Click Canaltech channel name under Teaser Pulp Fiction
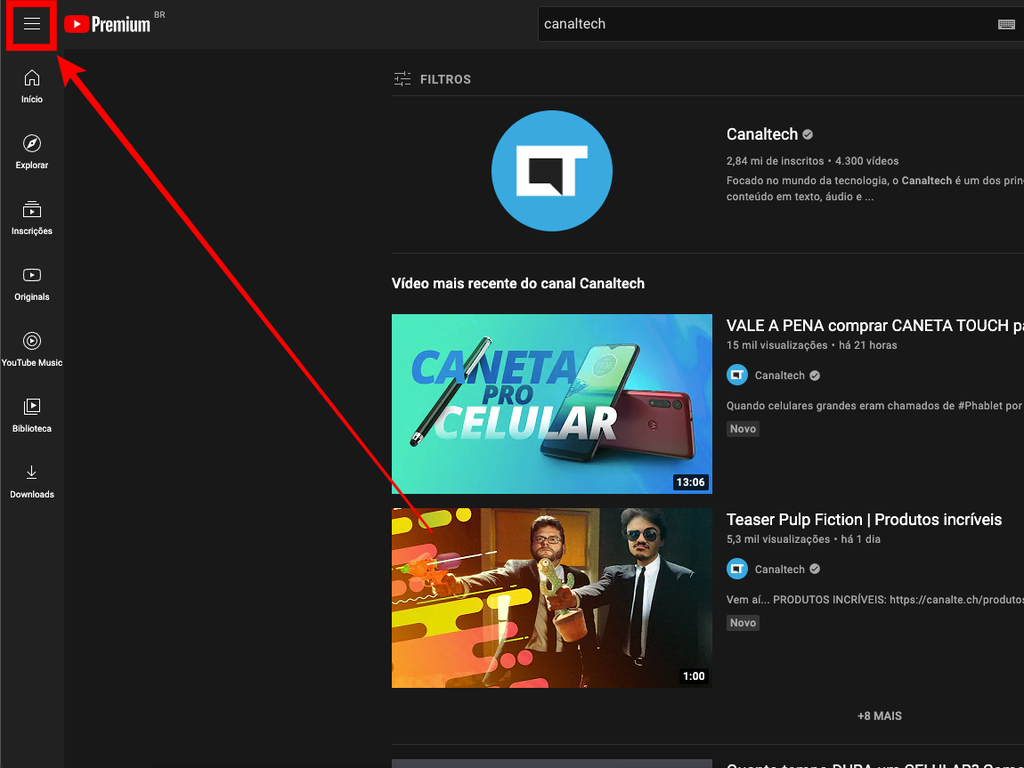This screenshot has width=1024, height=768. [x=779, y=569]
